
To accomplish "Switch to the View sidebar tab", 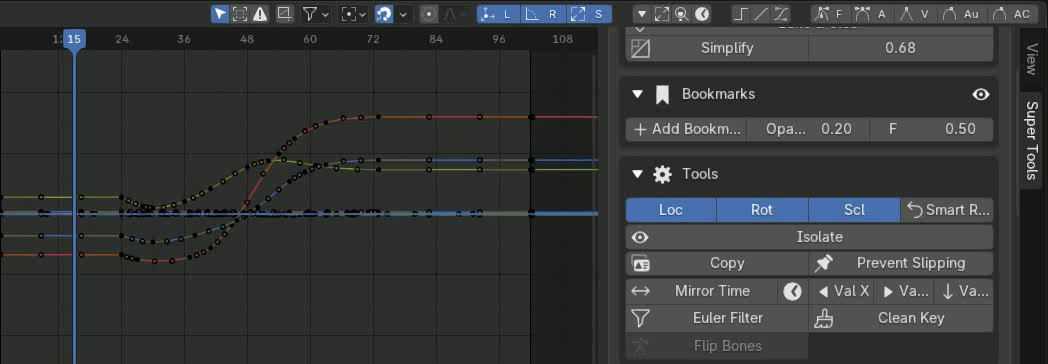I will (1030, 60).
